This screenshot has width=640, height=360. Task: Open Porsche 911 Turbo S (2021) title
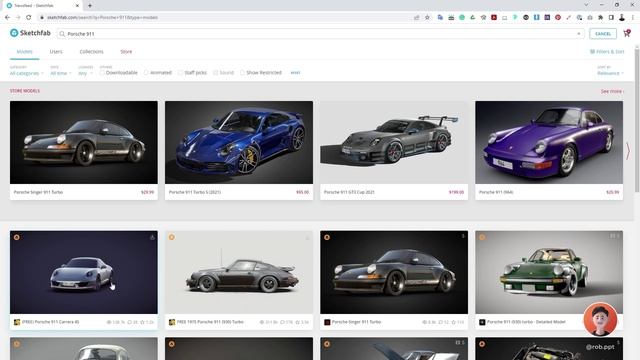(x=195, y=192)
